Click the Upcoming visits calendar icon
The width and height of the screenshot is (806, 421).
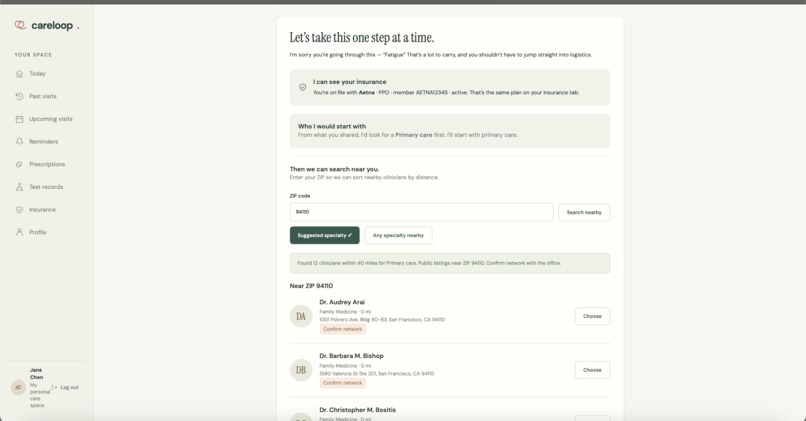click(x=20, y=119)
